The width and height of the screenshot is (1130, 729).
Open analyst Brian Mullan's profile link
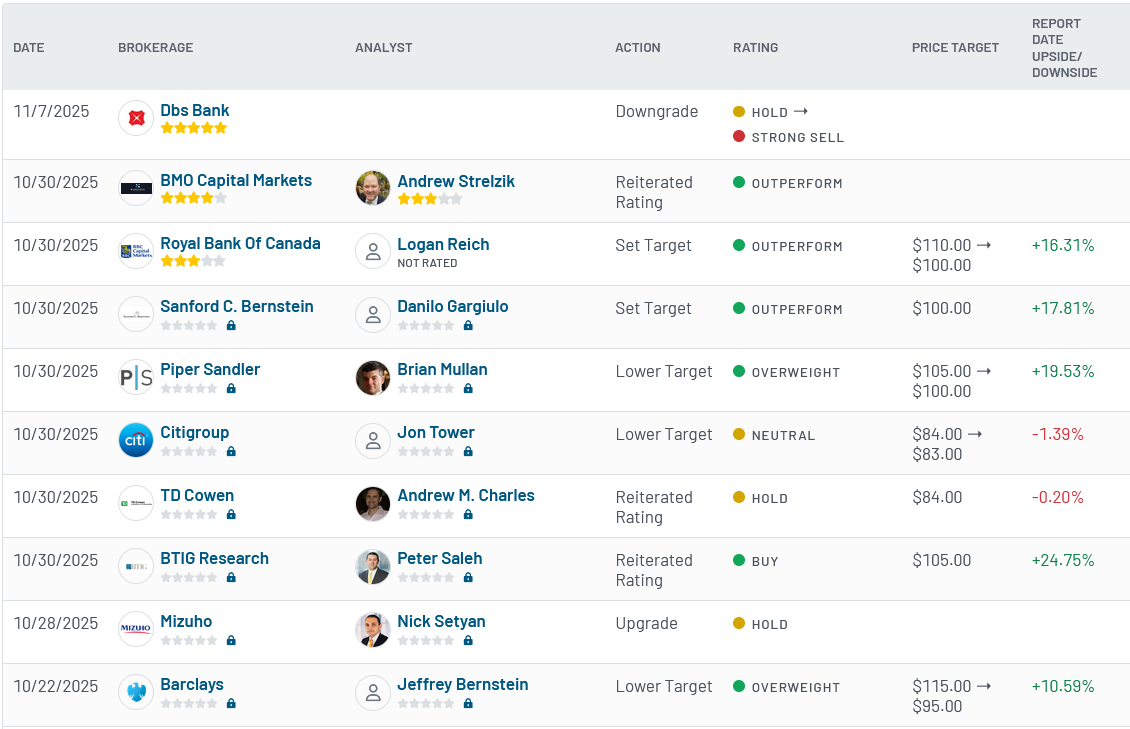point(442,370)
